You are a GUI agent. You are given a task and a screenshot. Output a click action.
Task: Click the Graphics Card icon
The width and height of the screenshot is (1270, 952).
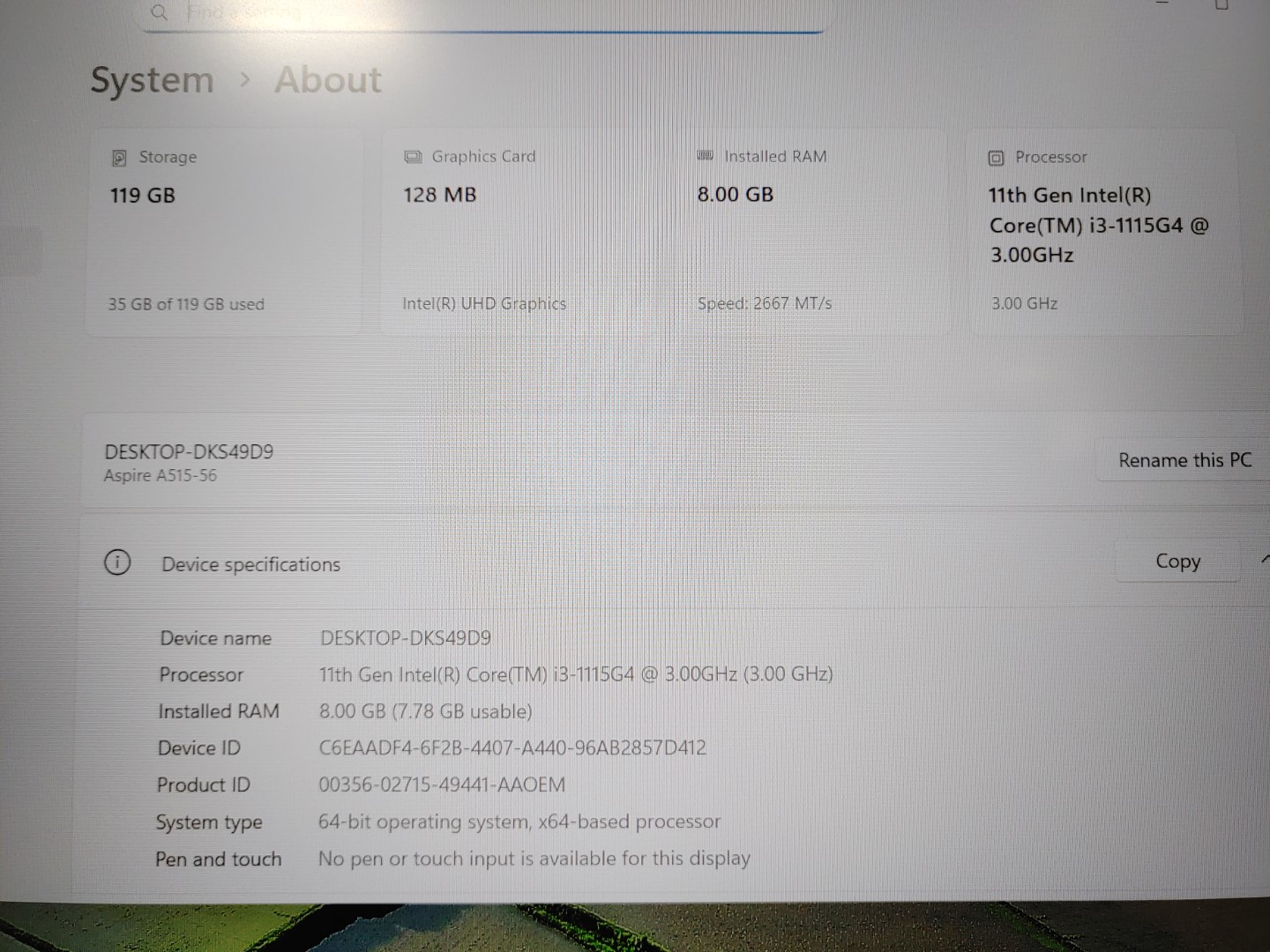click(x=413, y=156)
